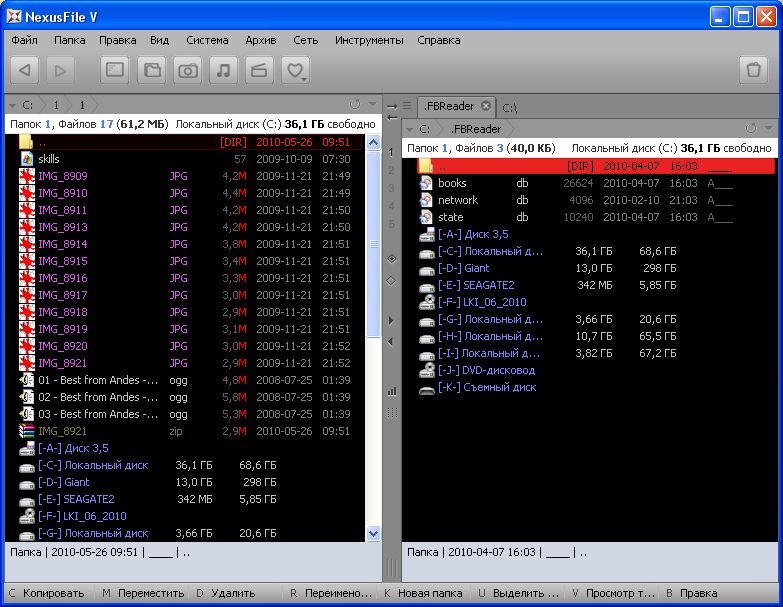The width and height of the screenshot is (783, 607).
Task: Switch to the C:\ tab
Action: (509, 107)
